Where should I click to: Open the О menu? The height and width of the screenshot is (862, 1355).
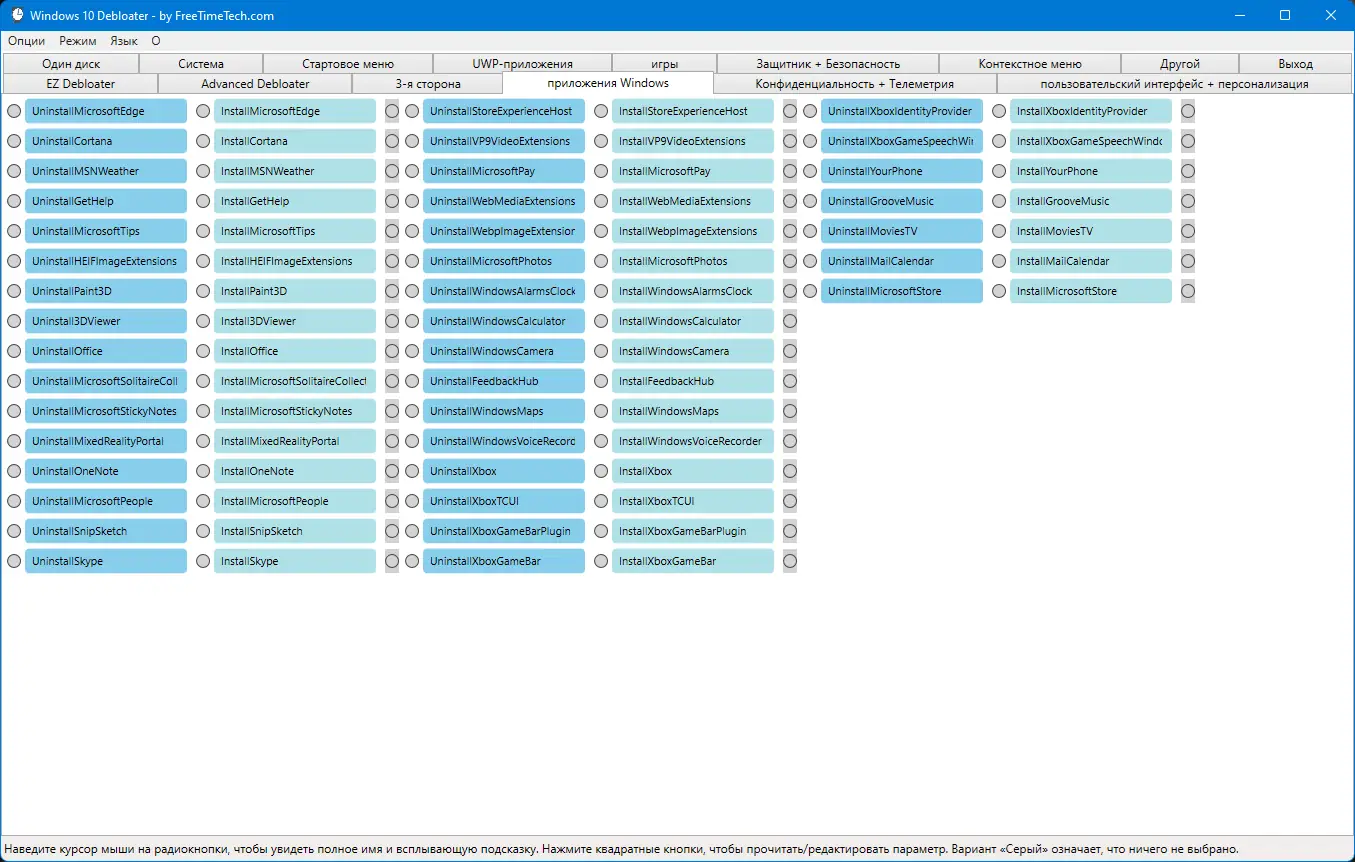pyautogui.click(x=156, y=41)
